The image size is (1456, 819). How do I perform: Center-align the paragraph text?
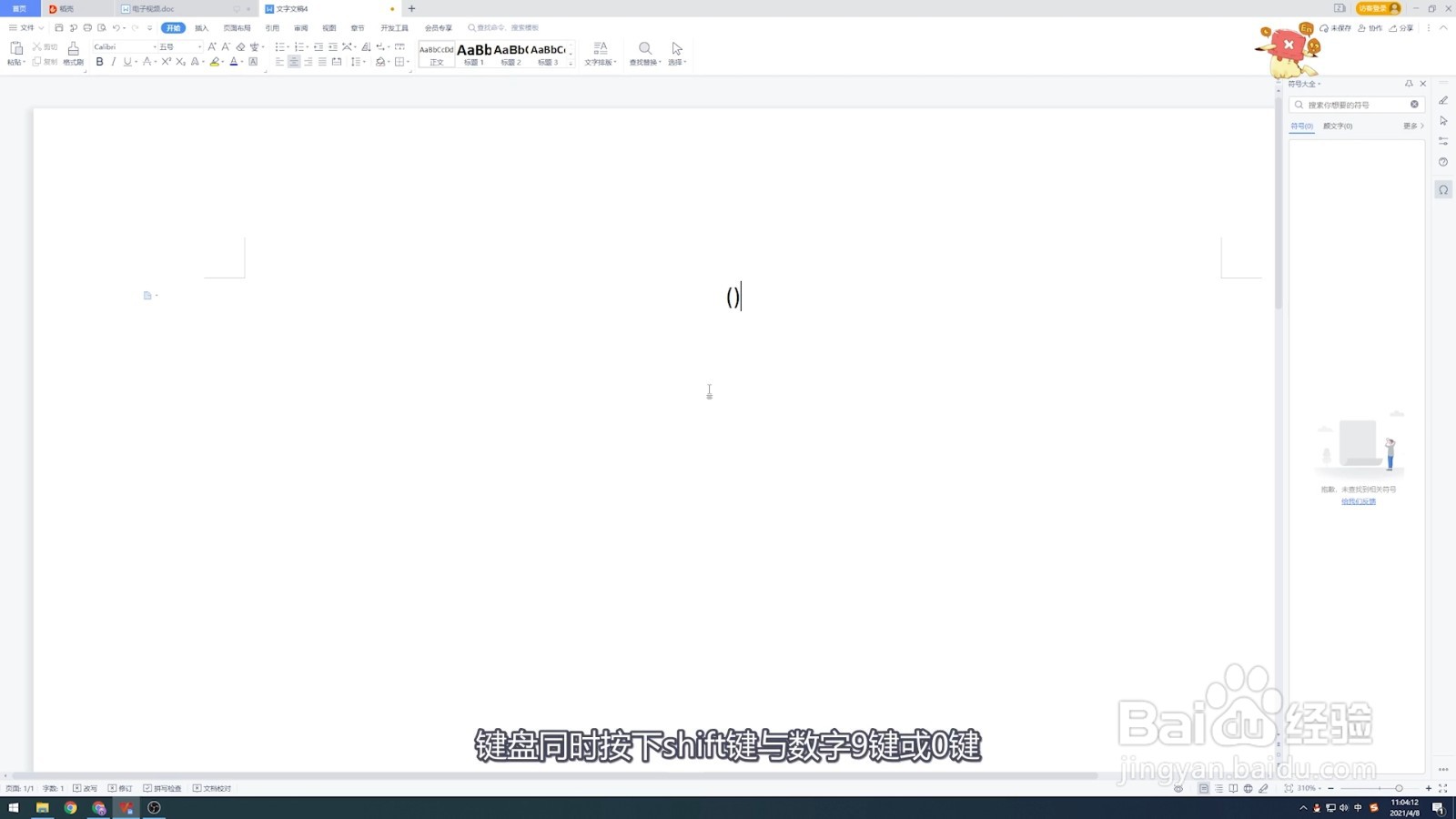294,62
